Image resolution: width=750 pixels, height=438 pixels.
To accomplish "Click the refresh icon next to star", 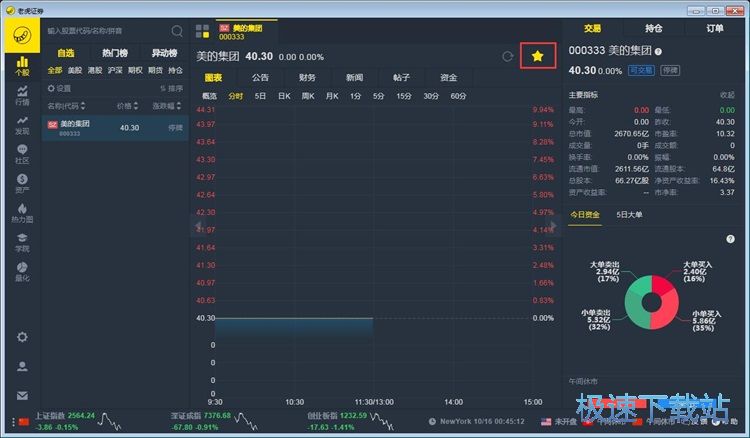I will [x=507, y=56].
